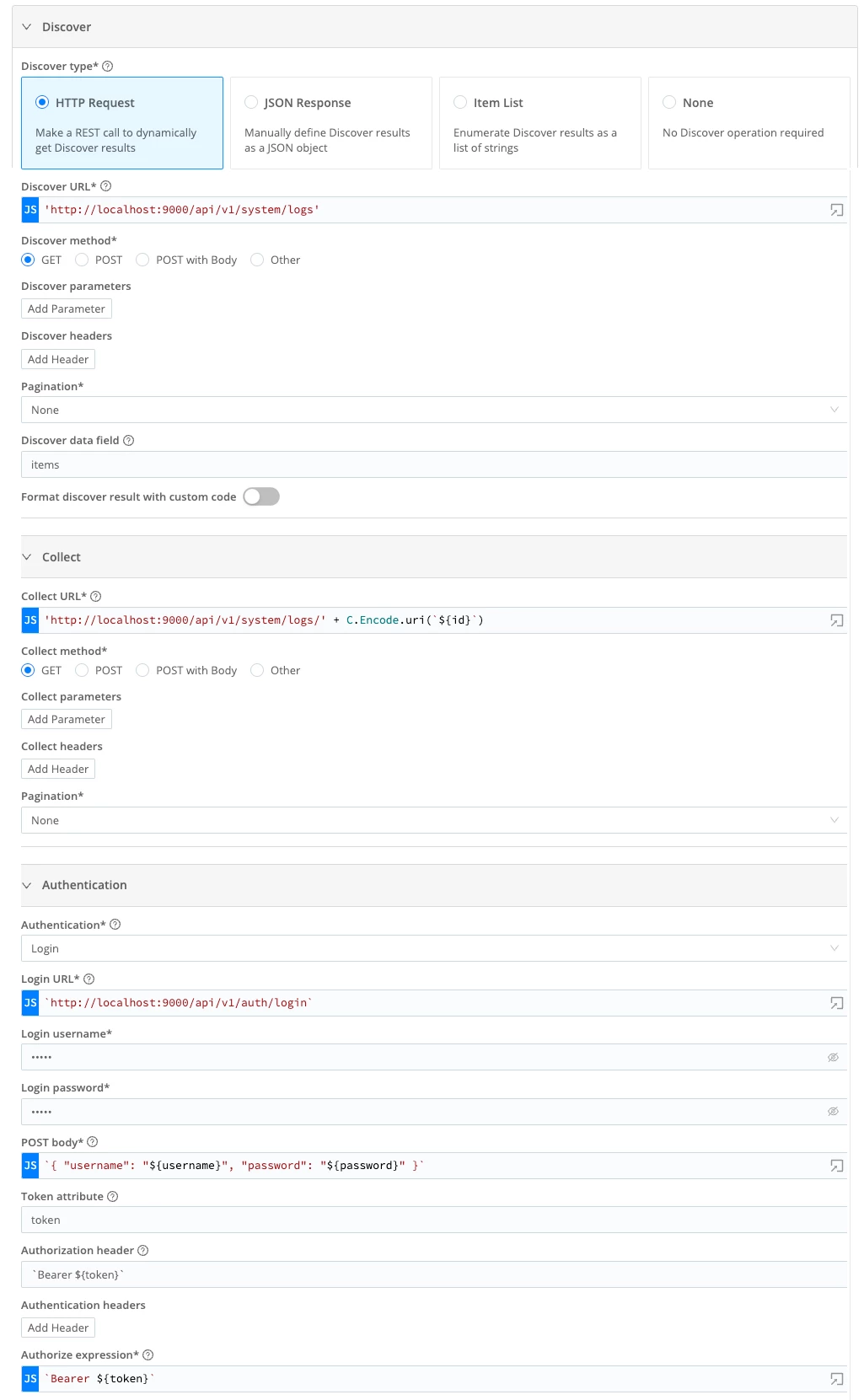Viewport: 864px width, 1400px height.
Task: Open help icon next to Token attribute
Action: click(x=113, y=1196)
